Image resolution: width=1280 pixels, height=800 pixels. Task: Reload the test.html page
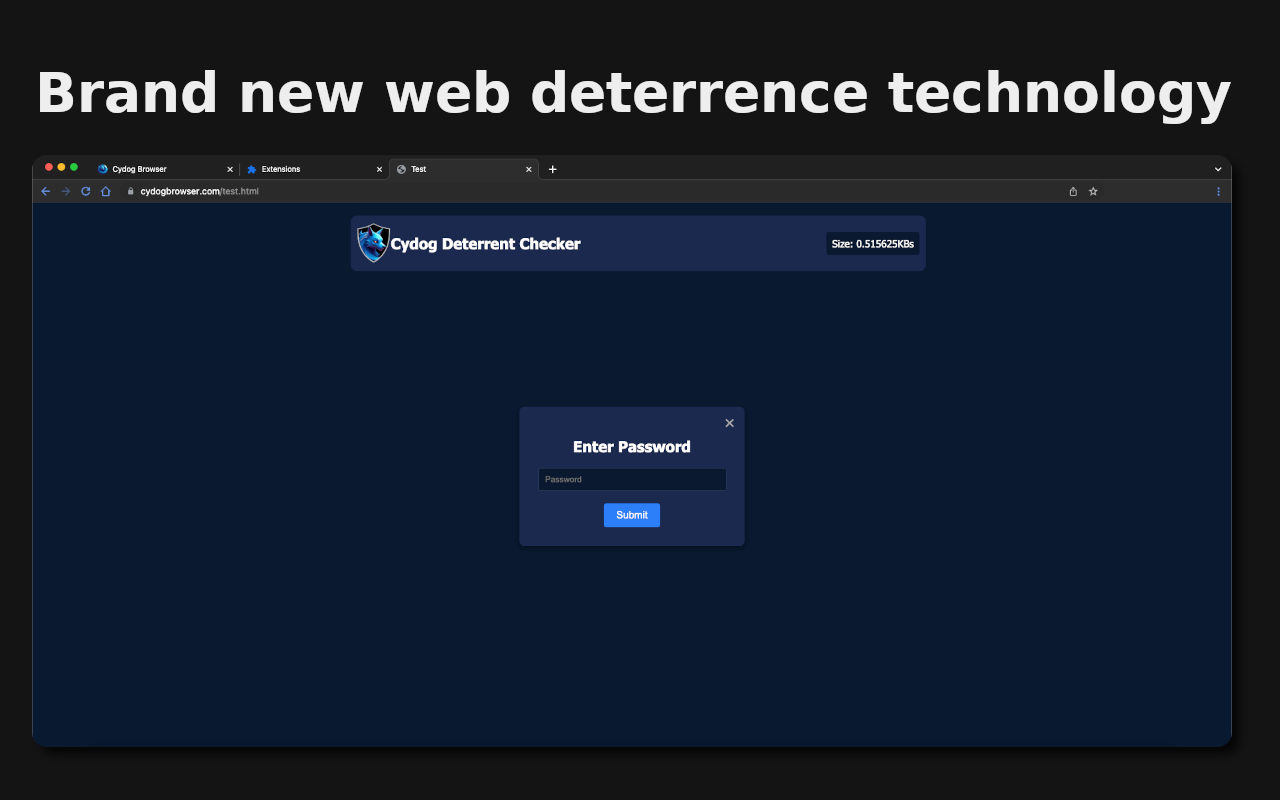[86, 191]
